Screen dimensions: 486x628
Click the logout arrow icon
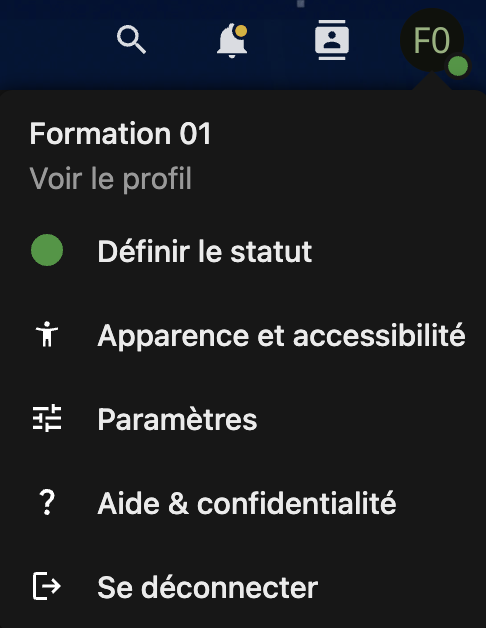pos(46,586)
